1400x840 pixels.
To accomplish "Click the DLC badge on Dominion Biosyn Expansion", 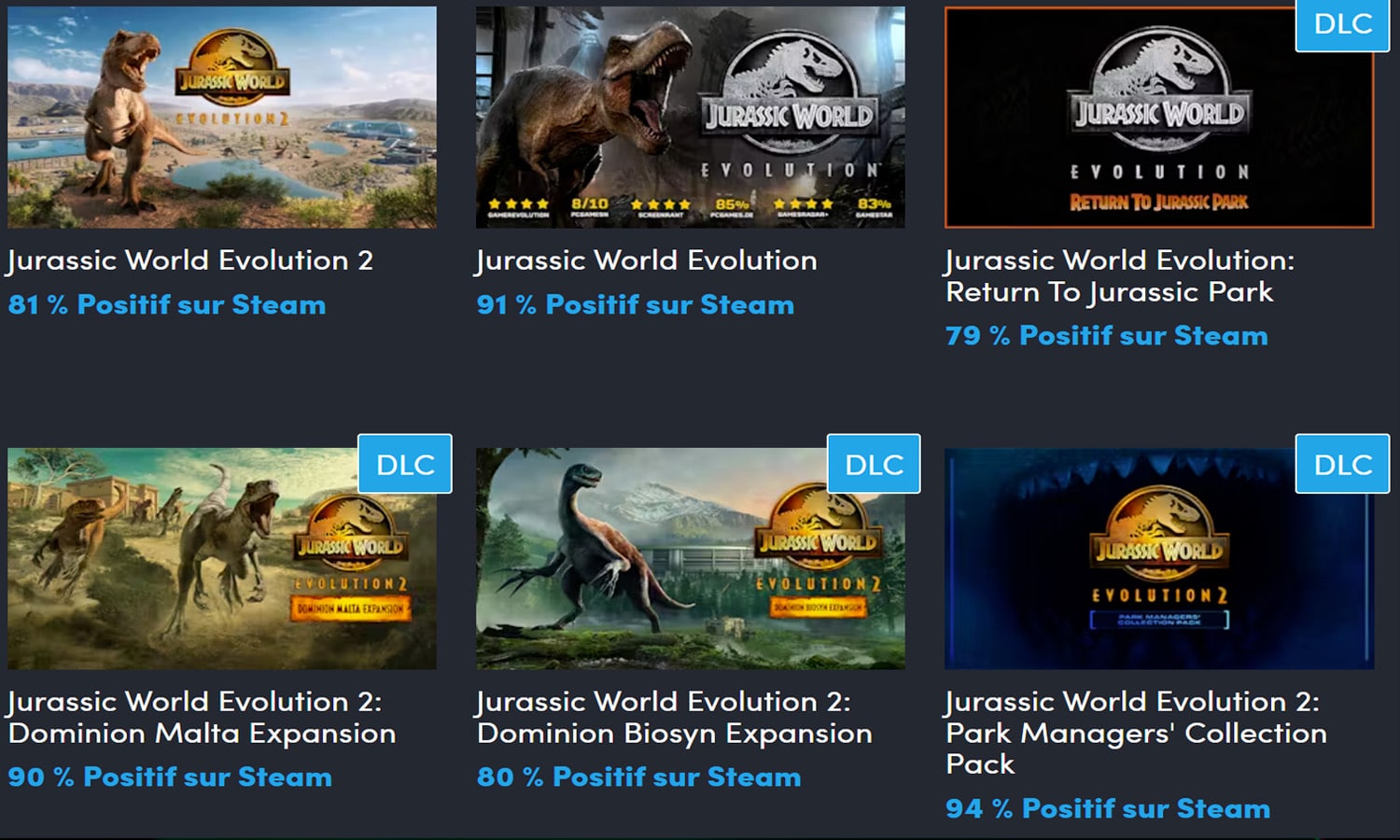I will point(874,464).
